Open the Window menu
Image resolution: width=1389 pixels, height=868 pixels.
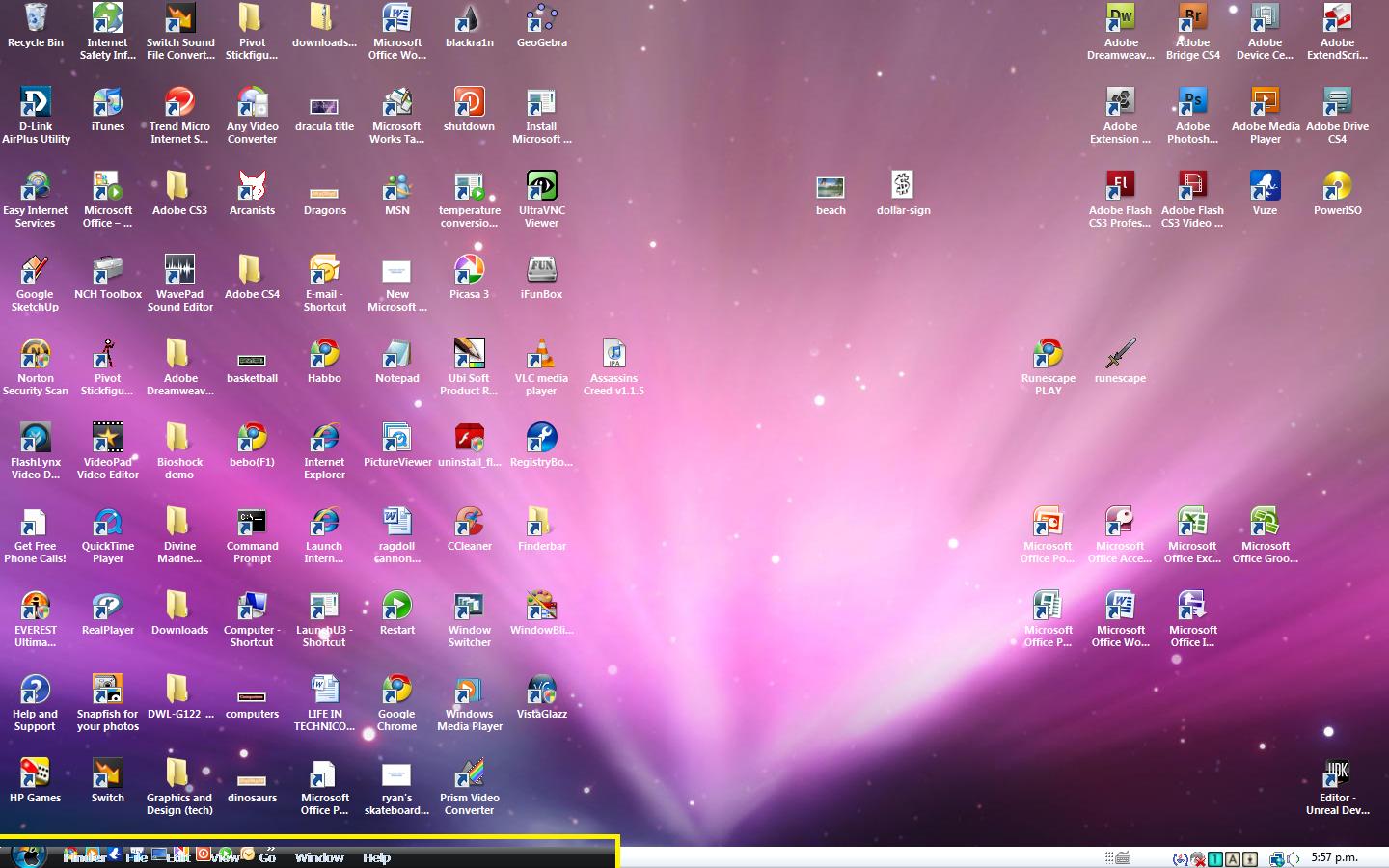coord(319,857)
